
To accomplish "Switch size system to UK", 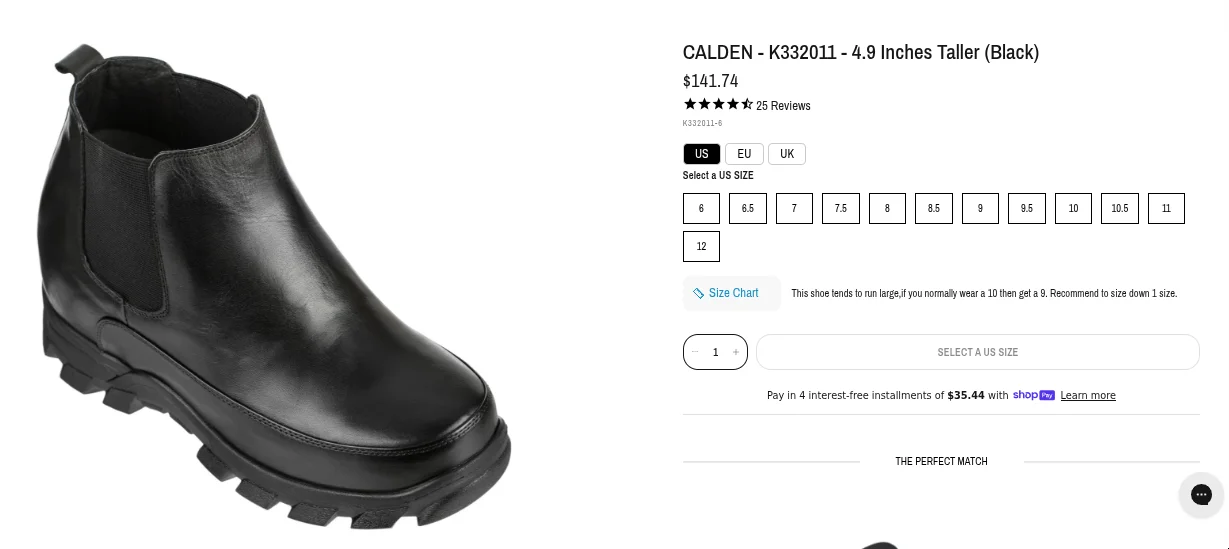I will [x=787, y=154].
